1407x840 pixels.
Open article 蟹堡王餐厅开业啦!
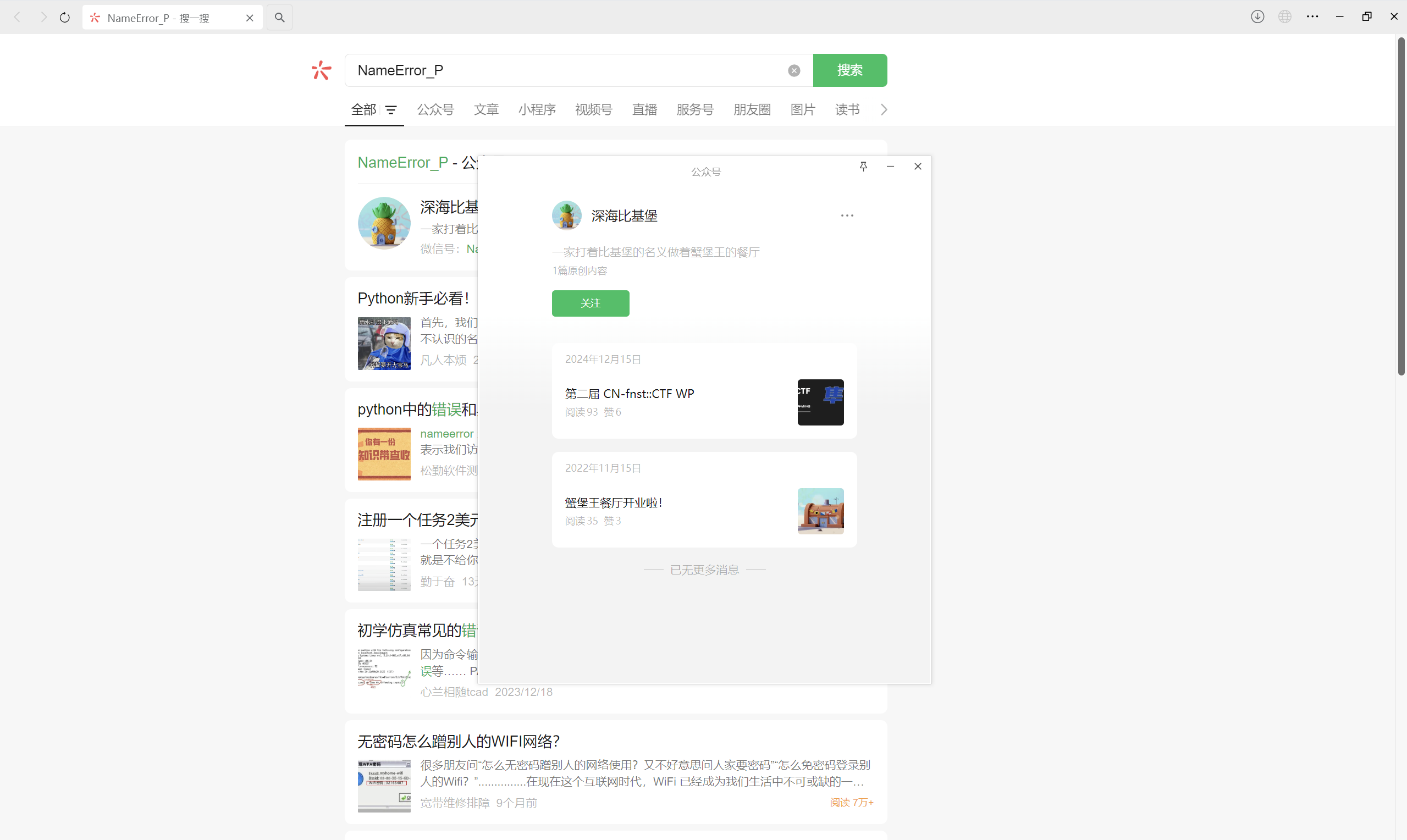(x=614, y=502)
